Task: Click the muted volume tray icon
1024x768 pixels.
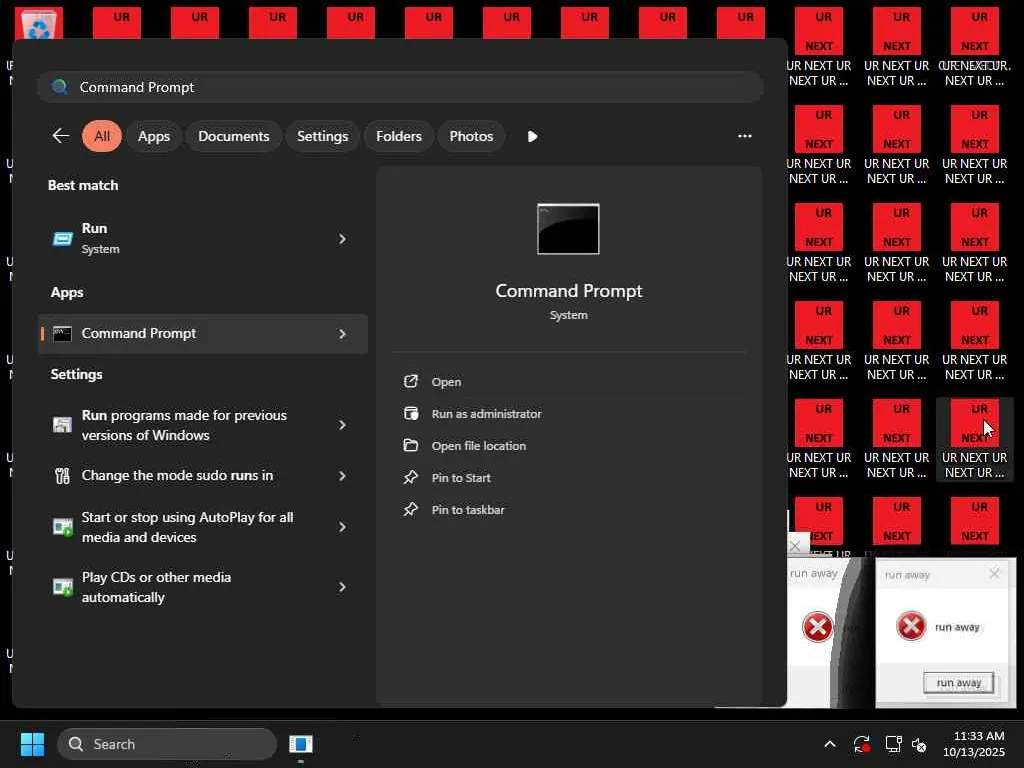Action: [x=919, y=745]
